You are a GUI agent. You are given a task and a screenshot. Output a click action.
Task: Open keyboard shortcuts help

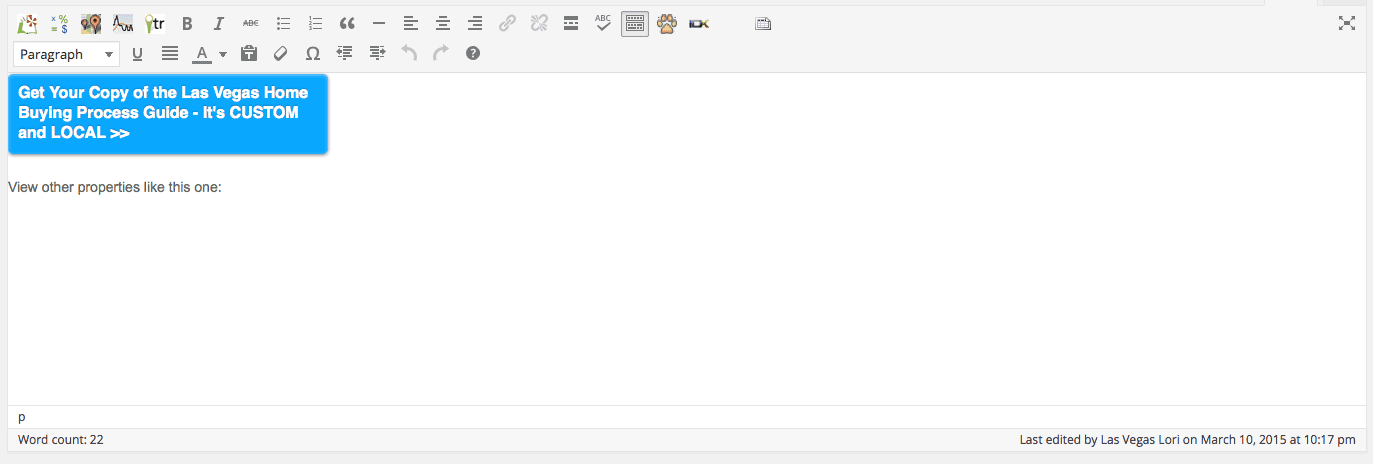(473, 54)
